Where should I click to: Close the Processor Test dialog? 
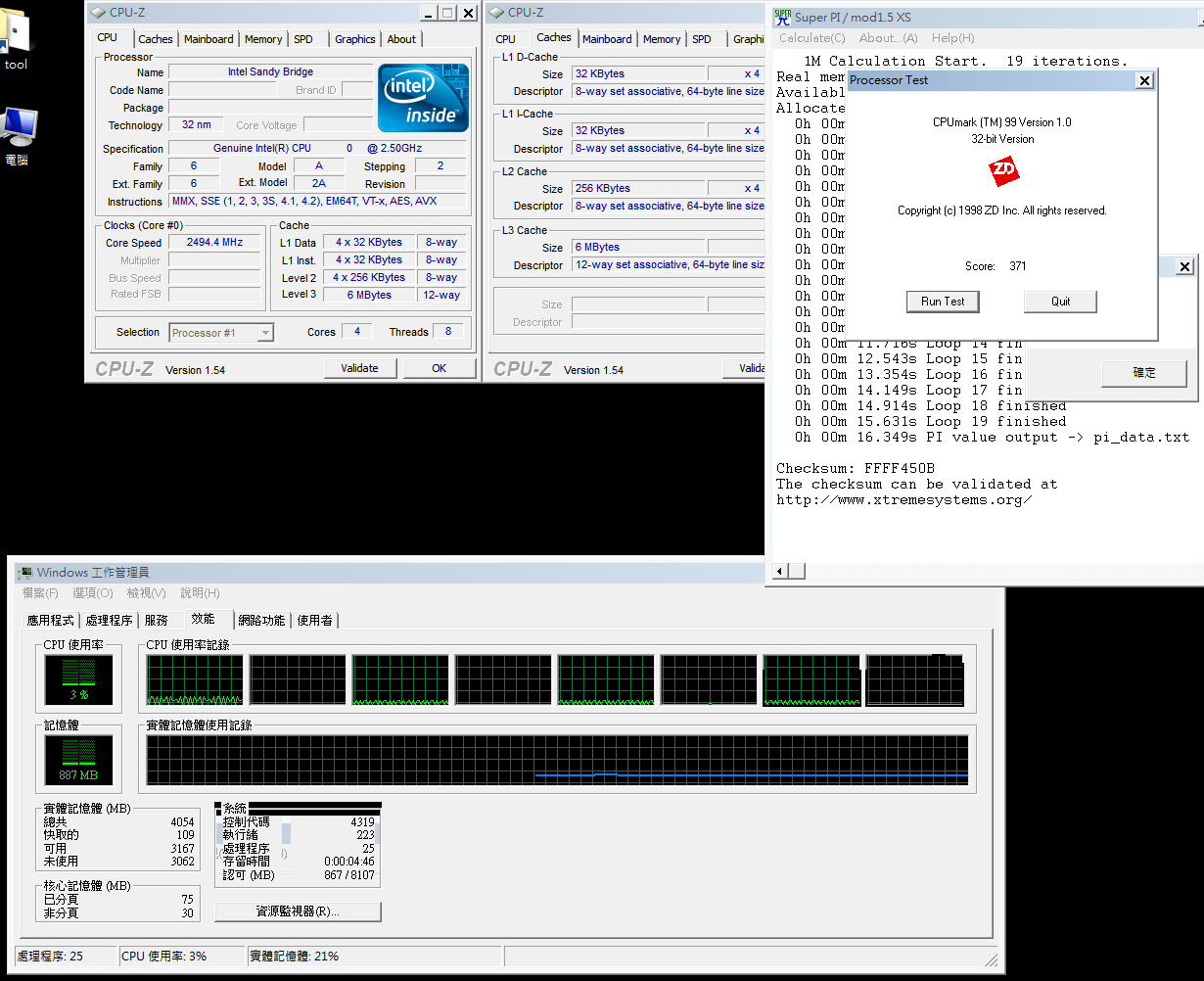click(1144, 80)
